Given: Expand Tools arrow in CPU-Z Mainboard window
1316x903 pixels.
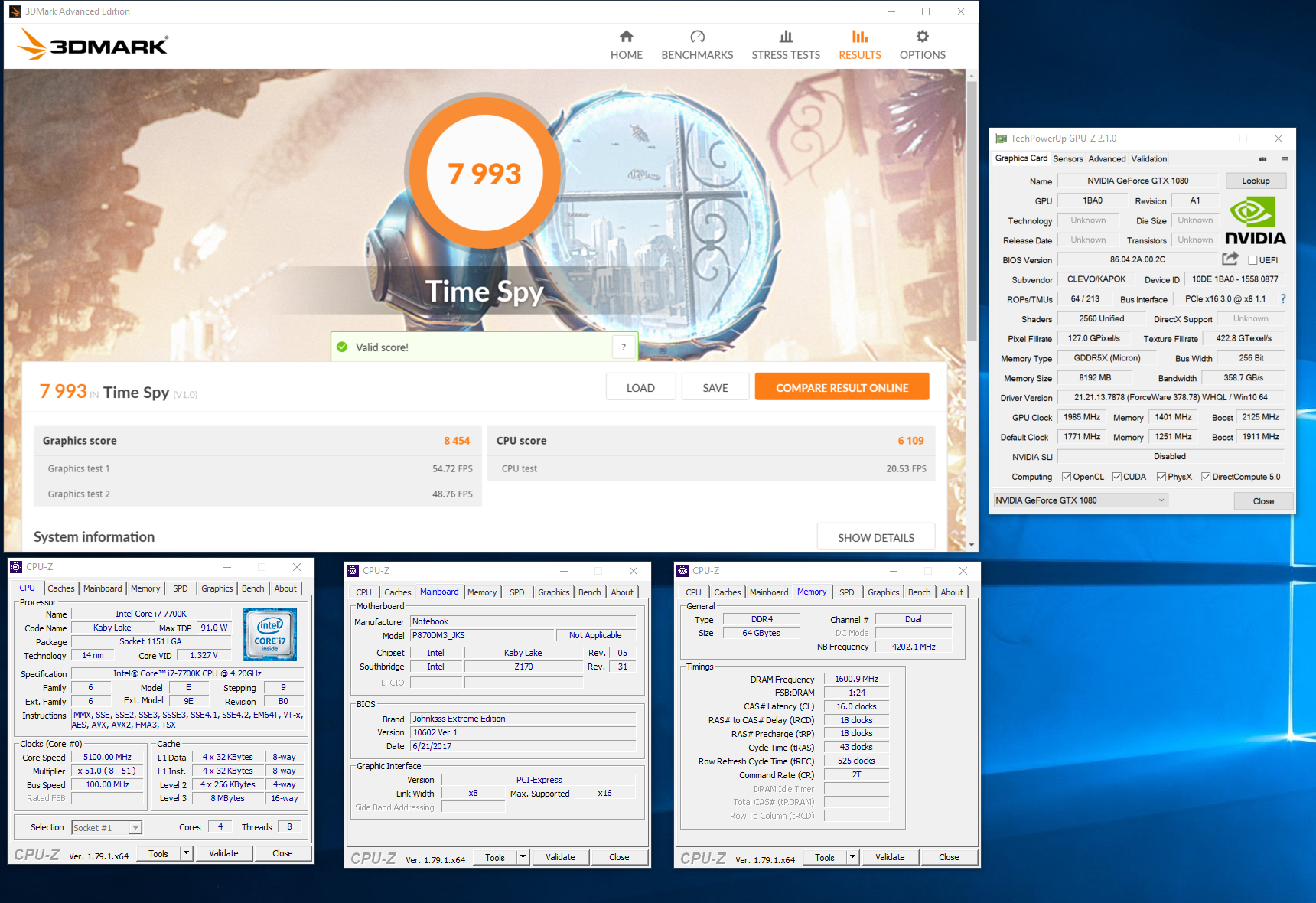Looking at the screenshot, I should 523,857.
